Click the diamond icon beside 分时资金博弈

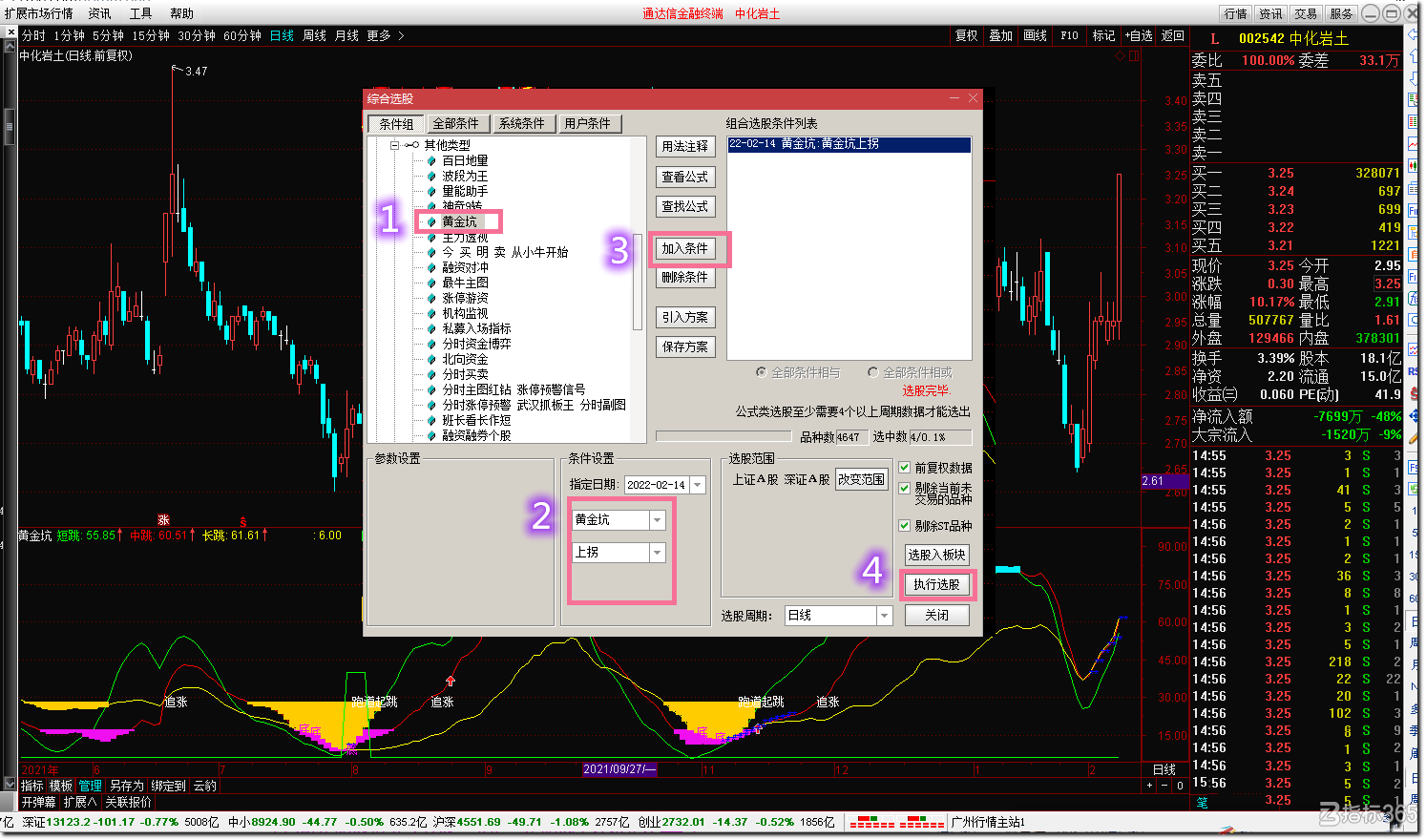click(x=431, y=344)
